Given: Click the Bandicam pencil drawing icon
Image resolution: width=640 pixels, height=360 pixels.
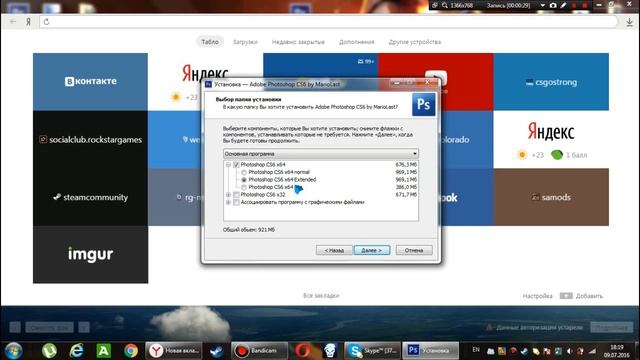Looking at the screenshot, I should coord(564,5).
